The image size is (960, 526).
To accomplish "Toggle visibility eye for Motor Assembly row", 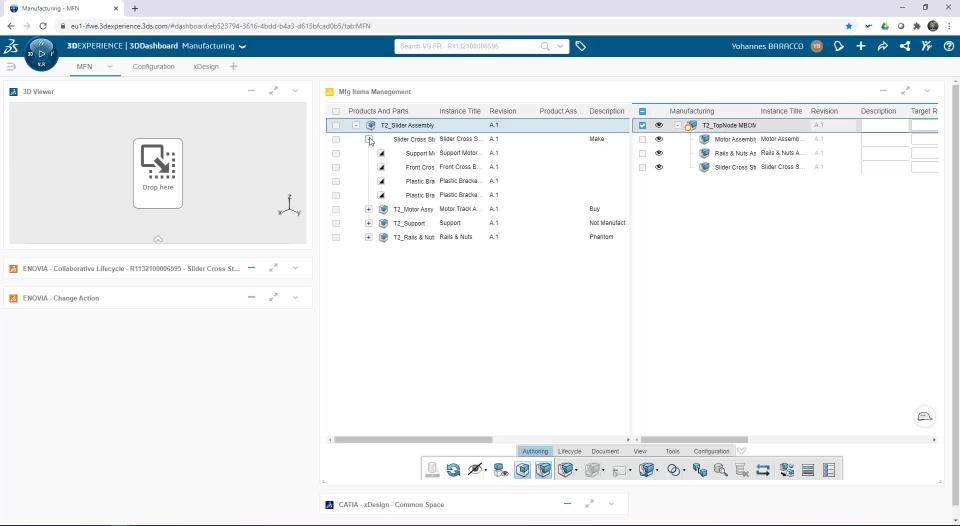I will click(659, 139).
